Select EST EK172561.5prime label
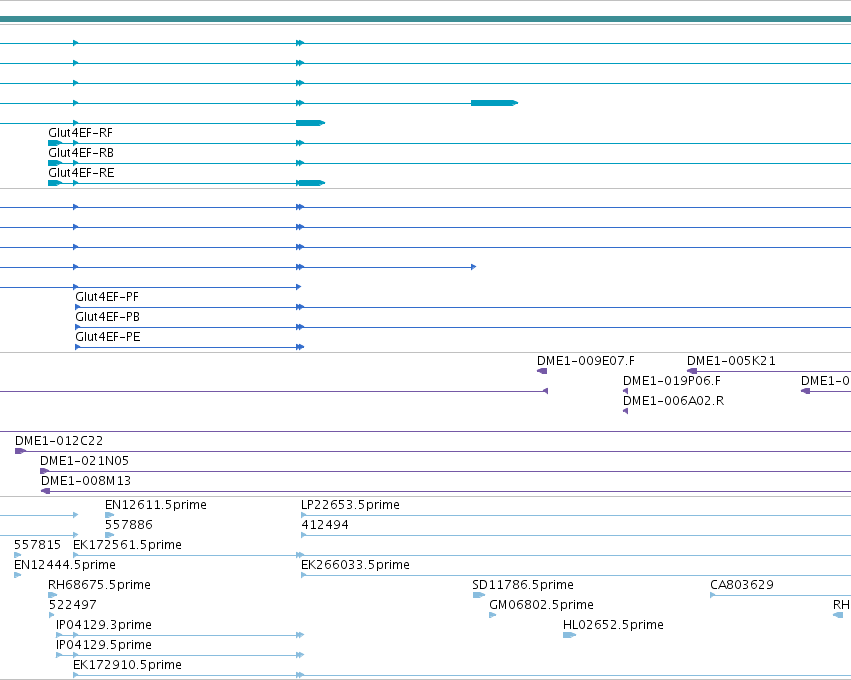Screen dimensions: 851x680 click(127, 545)
